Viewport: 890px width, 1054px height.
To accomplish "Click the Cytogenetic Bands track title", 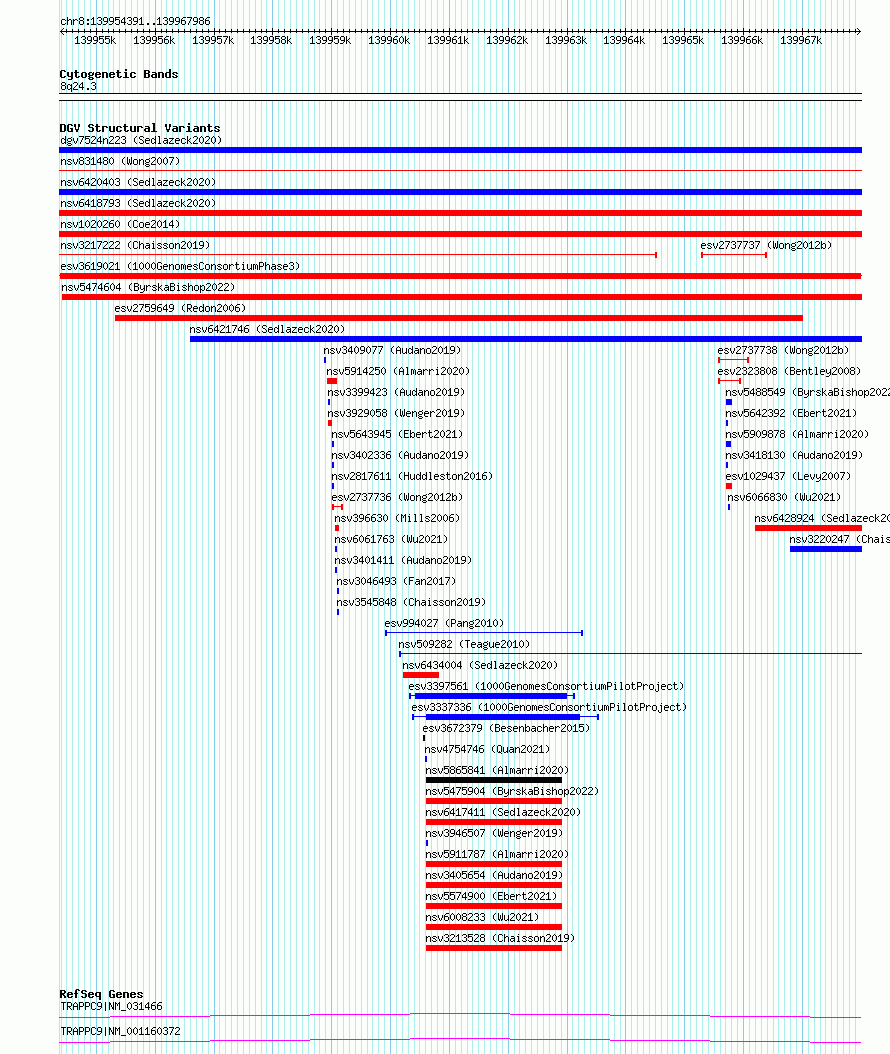I will [x=119, y=74].
